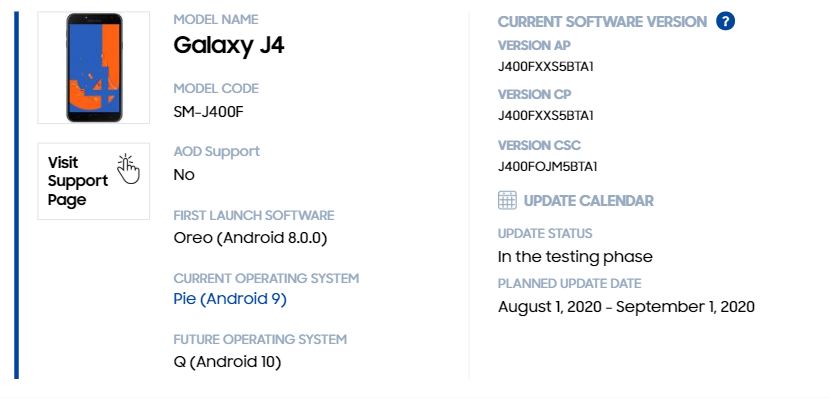
Task: Click the hand pointer tap icon
Action: pyautogui.click(x=128, y=169)
